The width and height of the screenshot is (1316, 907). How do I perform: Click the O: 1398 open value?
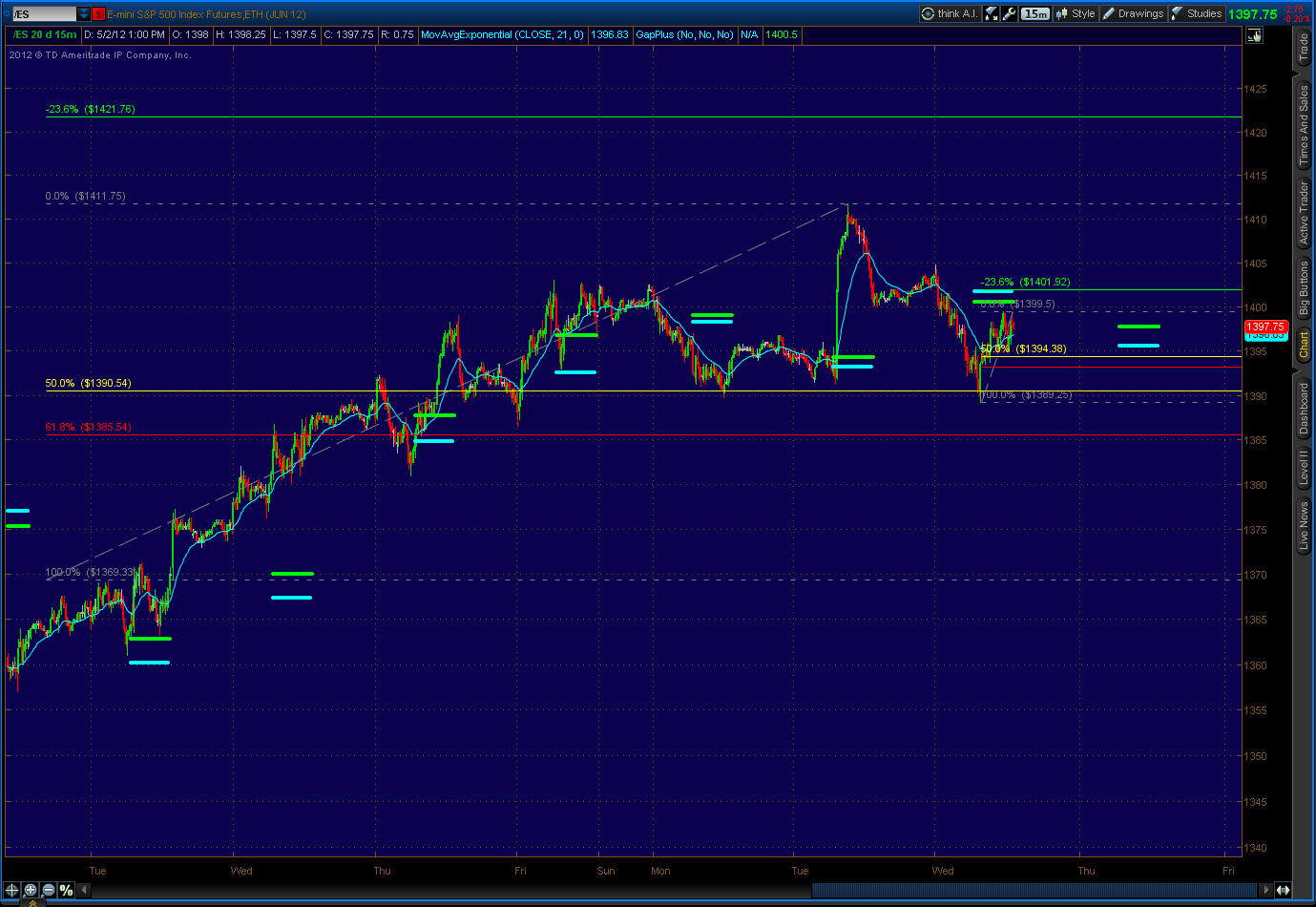(191, 34)
